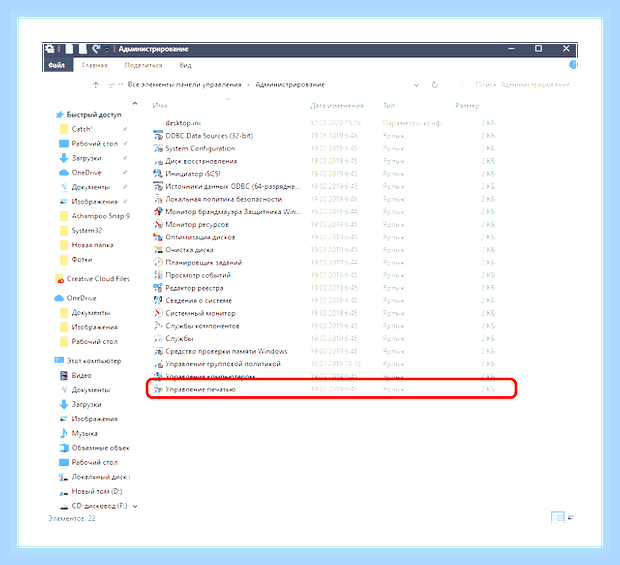
Task: Click the System Configuration icon
Action: point(158,148)
